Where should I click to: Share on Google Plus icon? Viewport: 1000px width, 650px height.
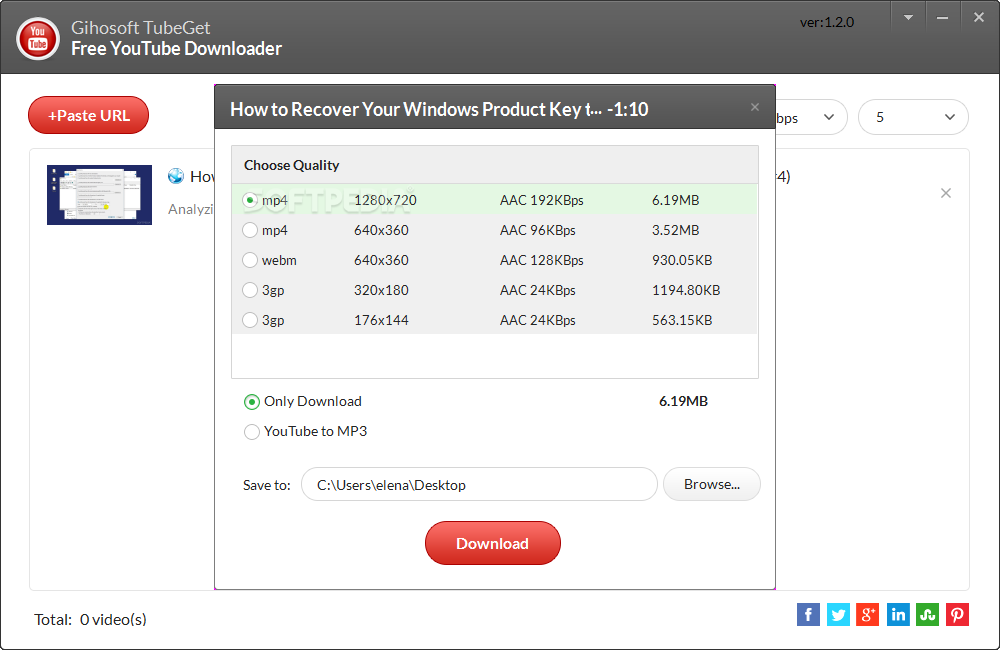click(x=867, y=614)
